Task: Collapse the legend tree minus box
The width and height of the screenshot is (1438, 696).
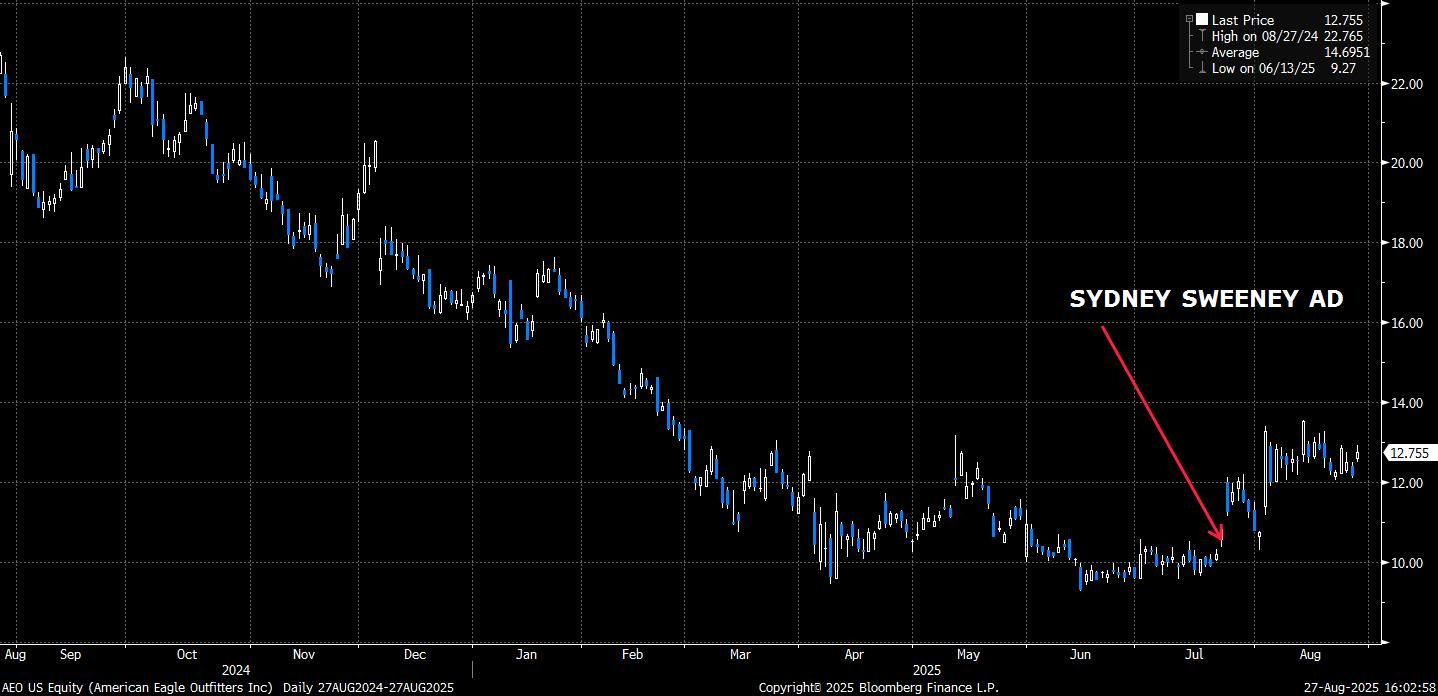Action: (x=1189, y=19)
